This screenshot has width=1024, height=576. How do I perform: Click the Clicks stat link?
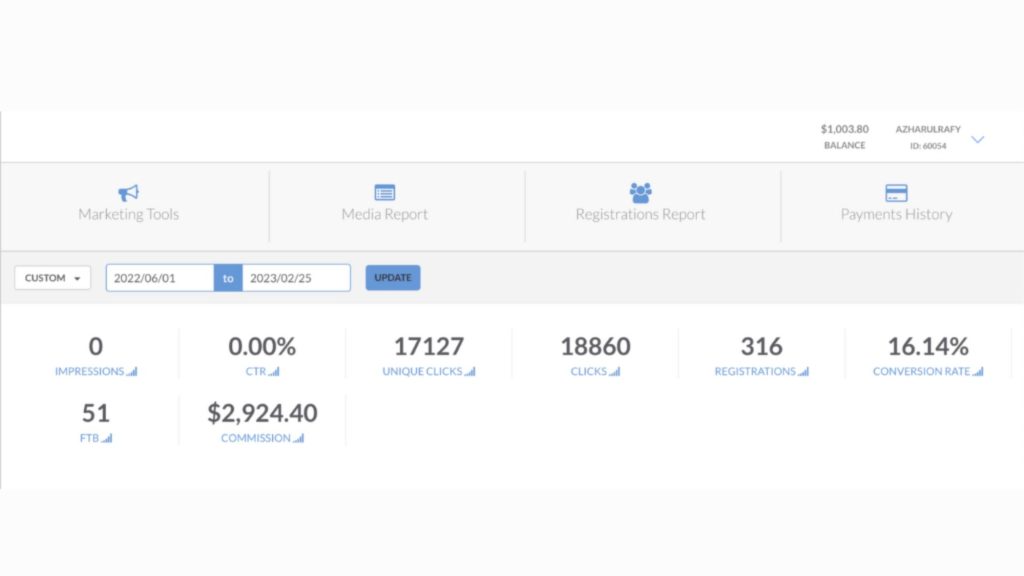click(x=589, y=372)
